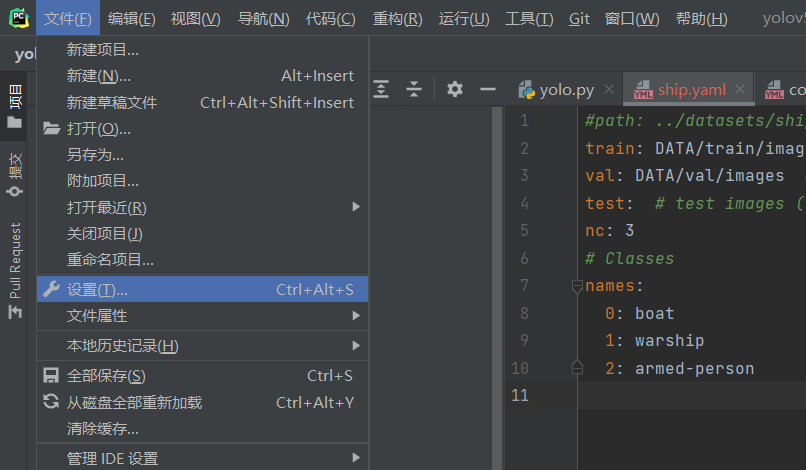Image resolution: width=806 pixels, height=470 pixels.
Task: Open the Git menu
Action: (579, 19)
